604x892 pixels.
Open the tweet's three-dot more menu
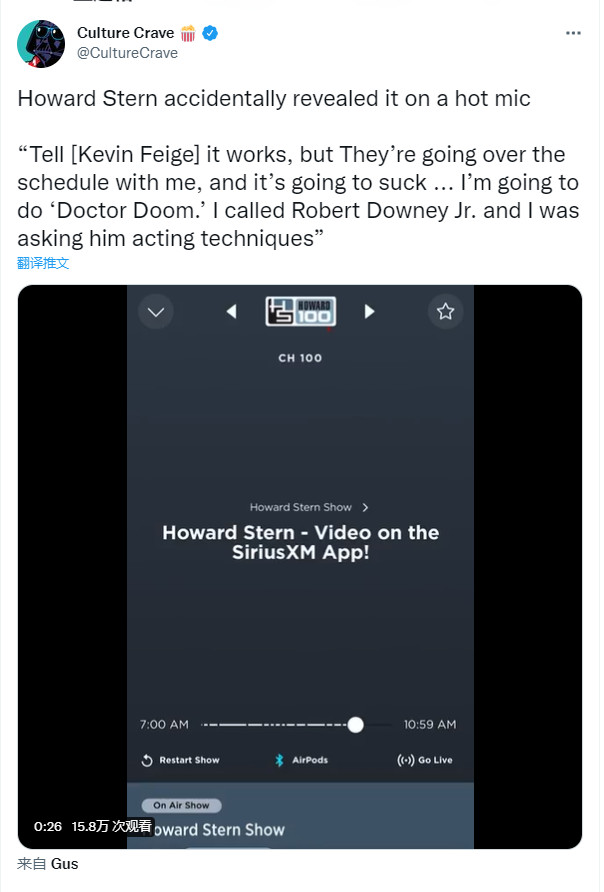[x=573, y=33]
